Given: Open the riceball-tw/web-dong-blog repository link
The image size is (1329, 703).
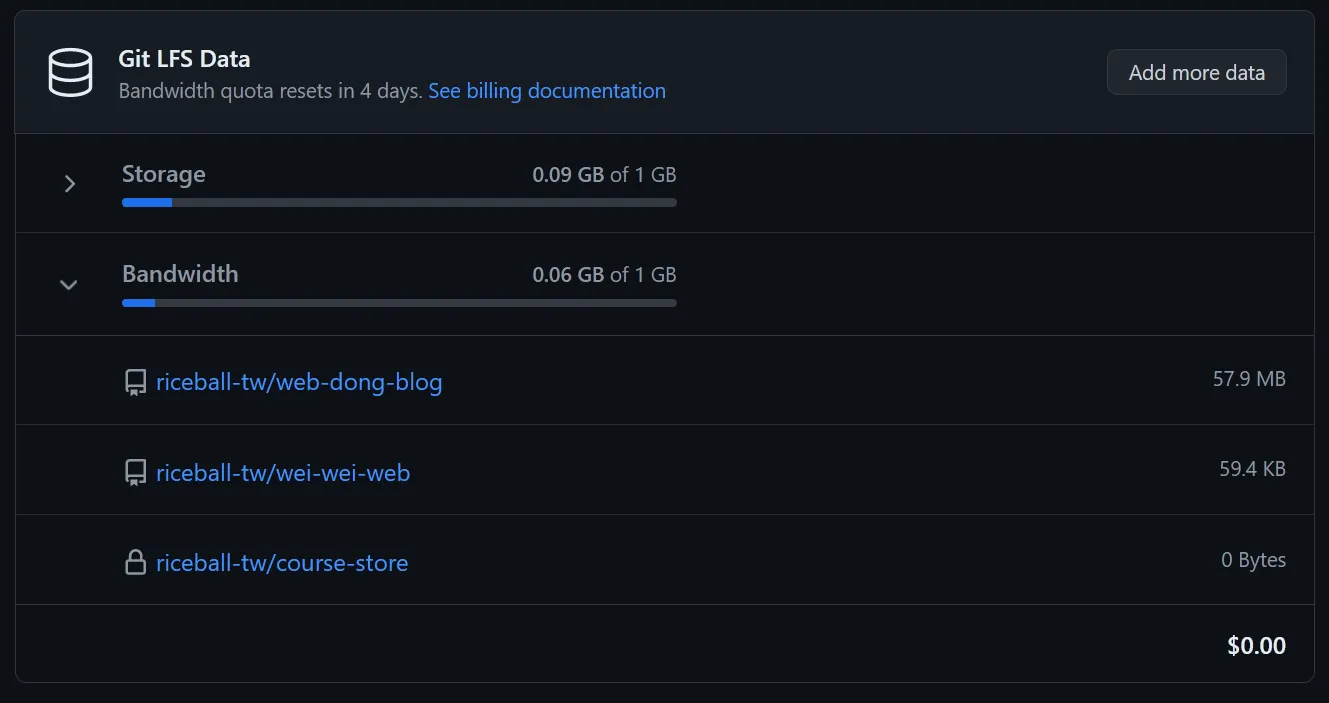Looking at the screenshot, I should (299, 382).
